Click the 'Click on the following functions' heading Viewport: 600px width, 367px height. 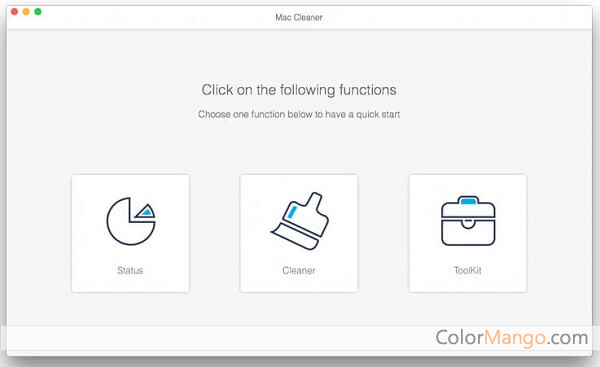coord(299,90)
